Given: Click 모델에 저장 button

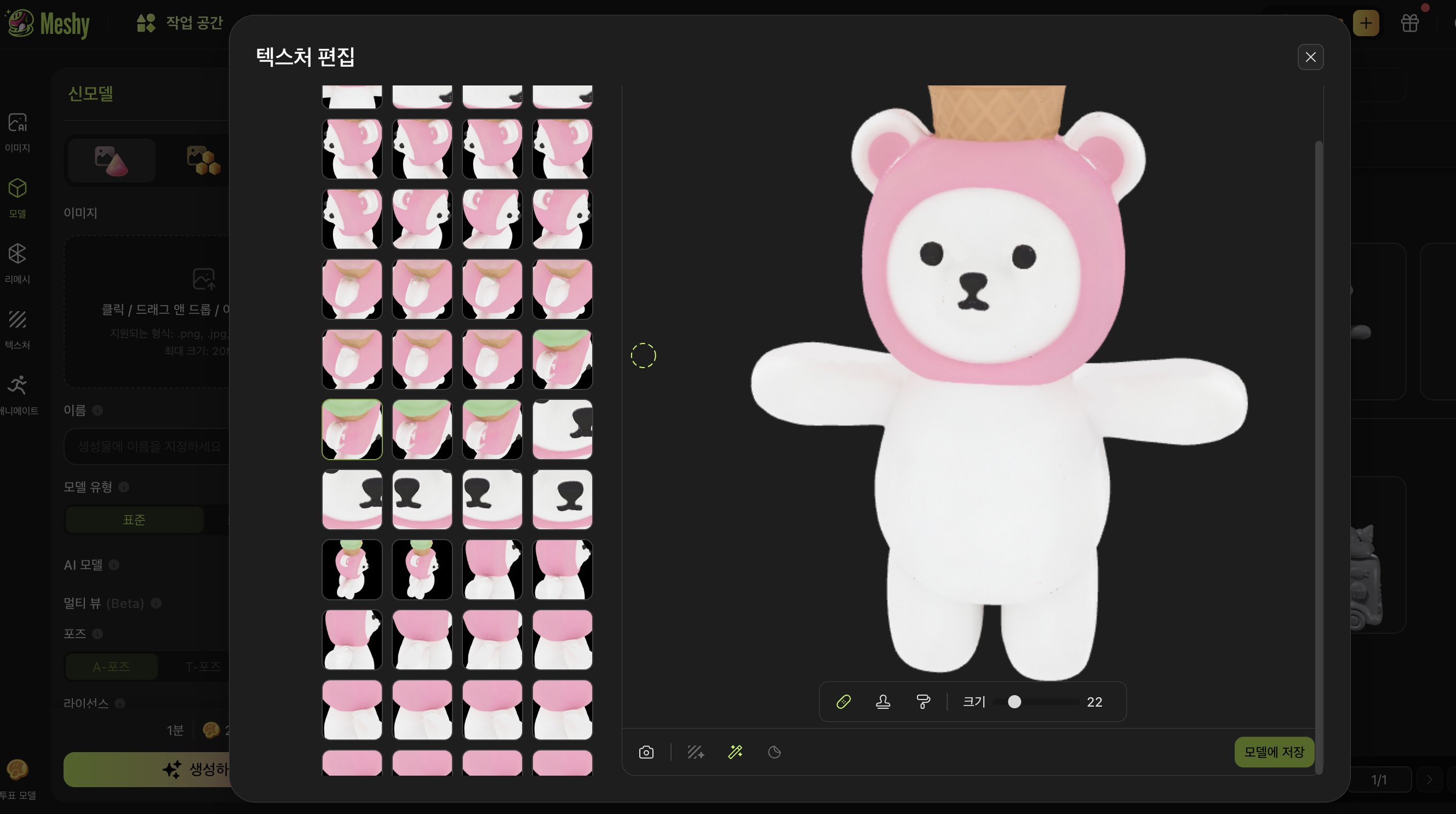Looking at the screenshot, I should click(1274, 753).
